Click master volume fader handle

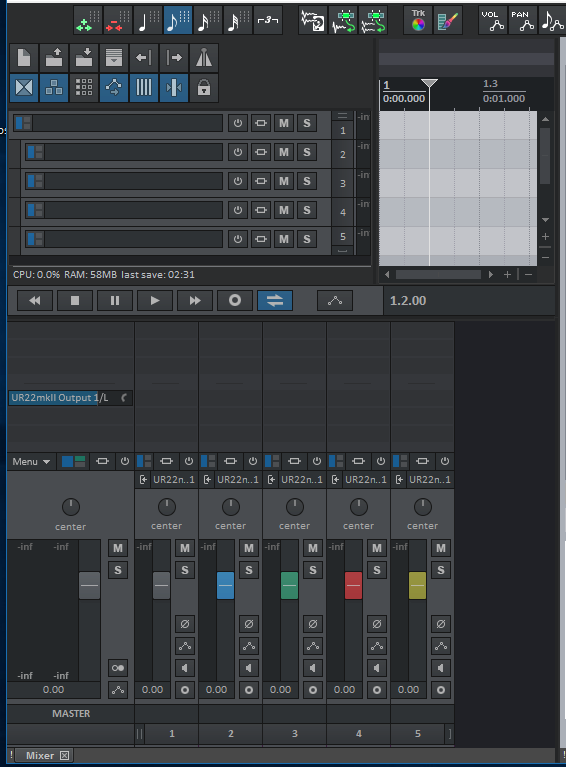(90, 585)
